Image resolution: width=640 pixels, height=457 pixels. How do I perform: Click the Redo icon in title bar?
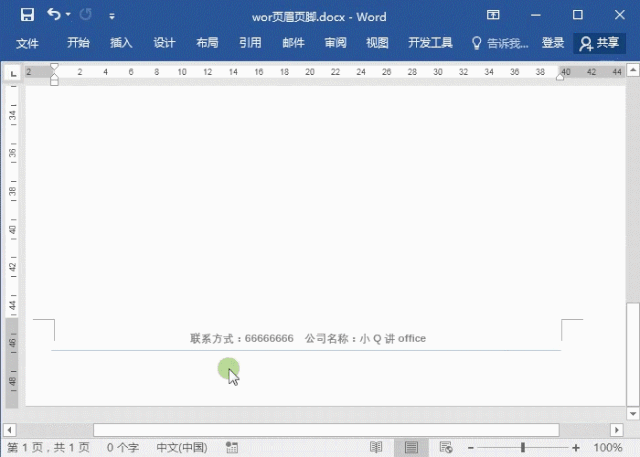click(x=85, y=15)
